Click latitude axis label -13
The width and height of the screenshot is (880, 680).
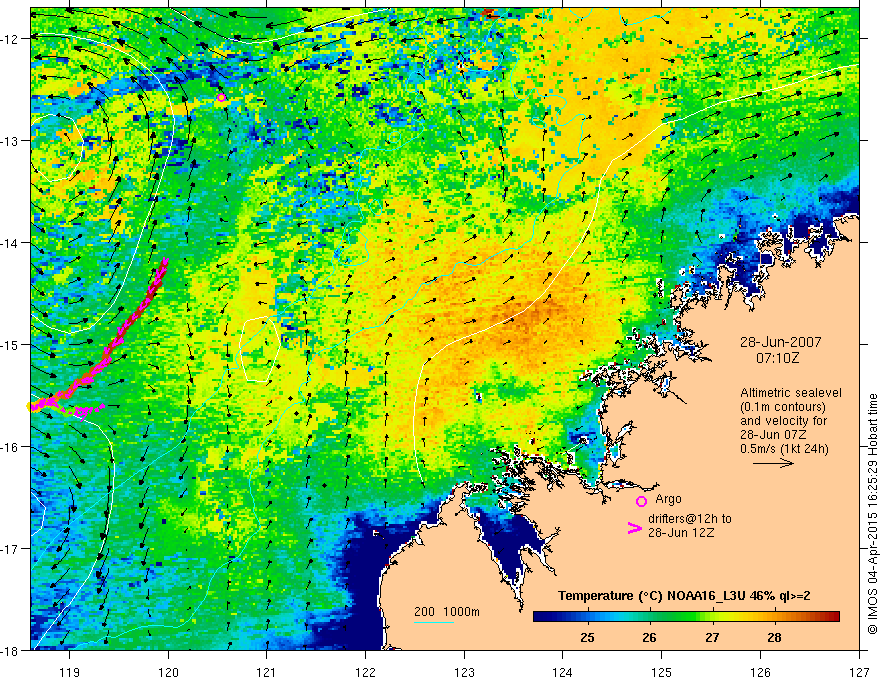(x=11, y=141)
